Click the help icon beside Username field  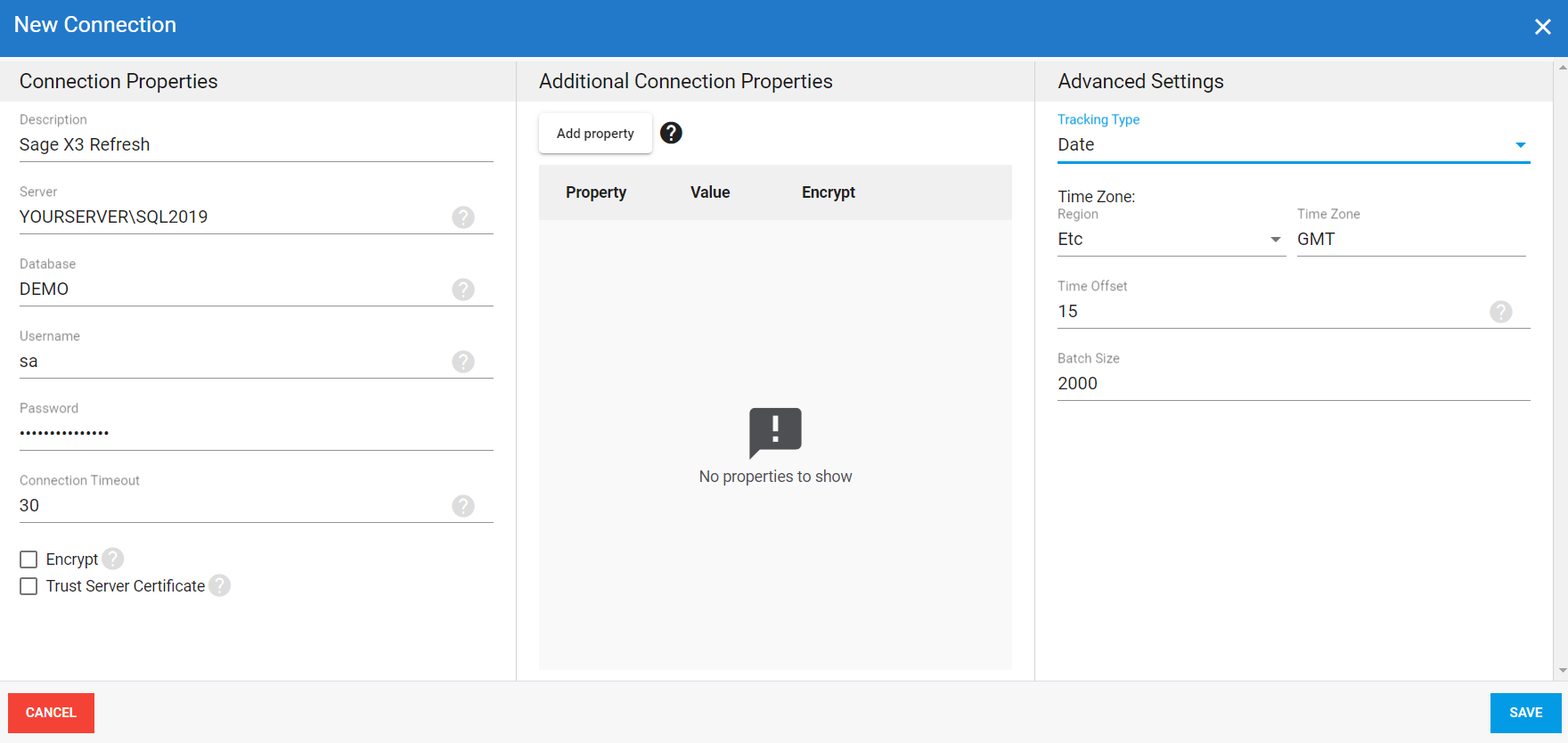[462, 362]
